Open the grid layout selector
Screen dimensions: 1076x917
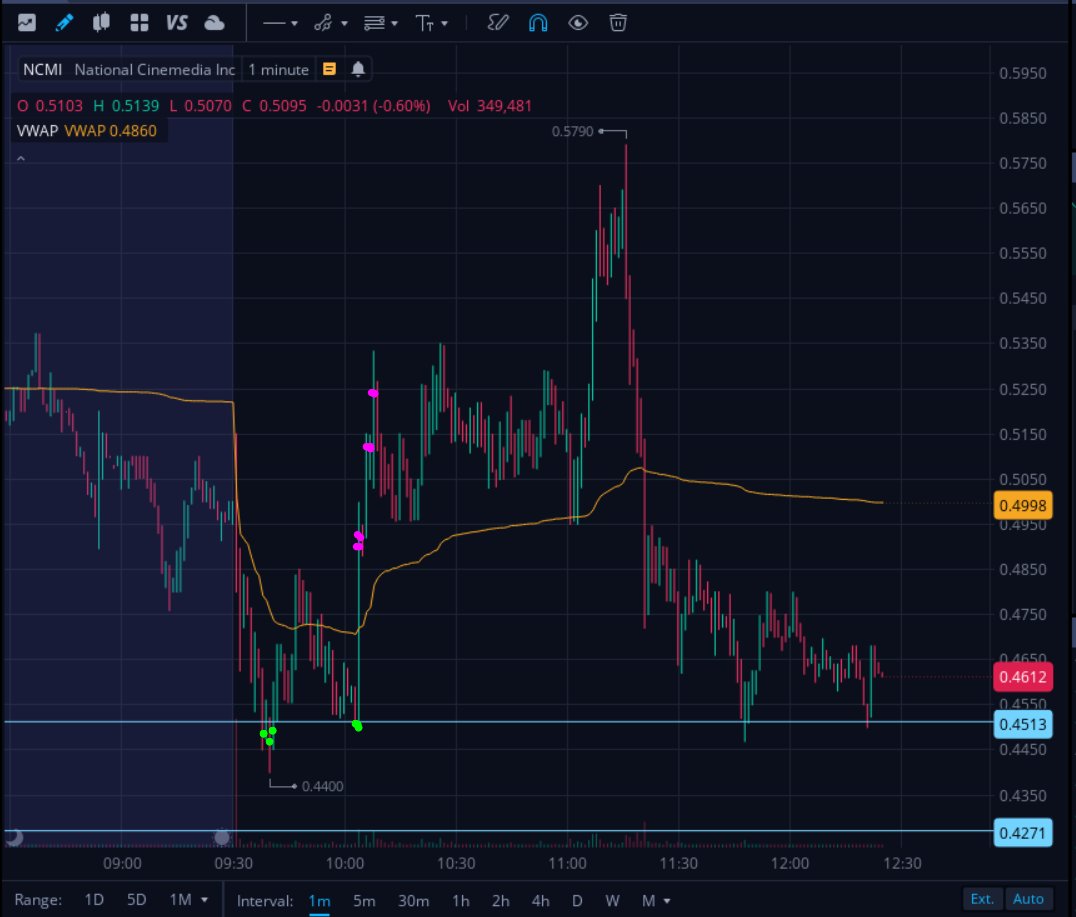(x=139, y=23)
